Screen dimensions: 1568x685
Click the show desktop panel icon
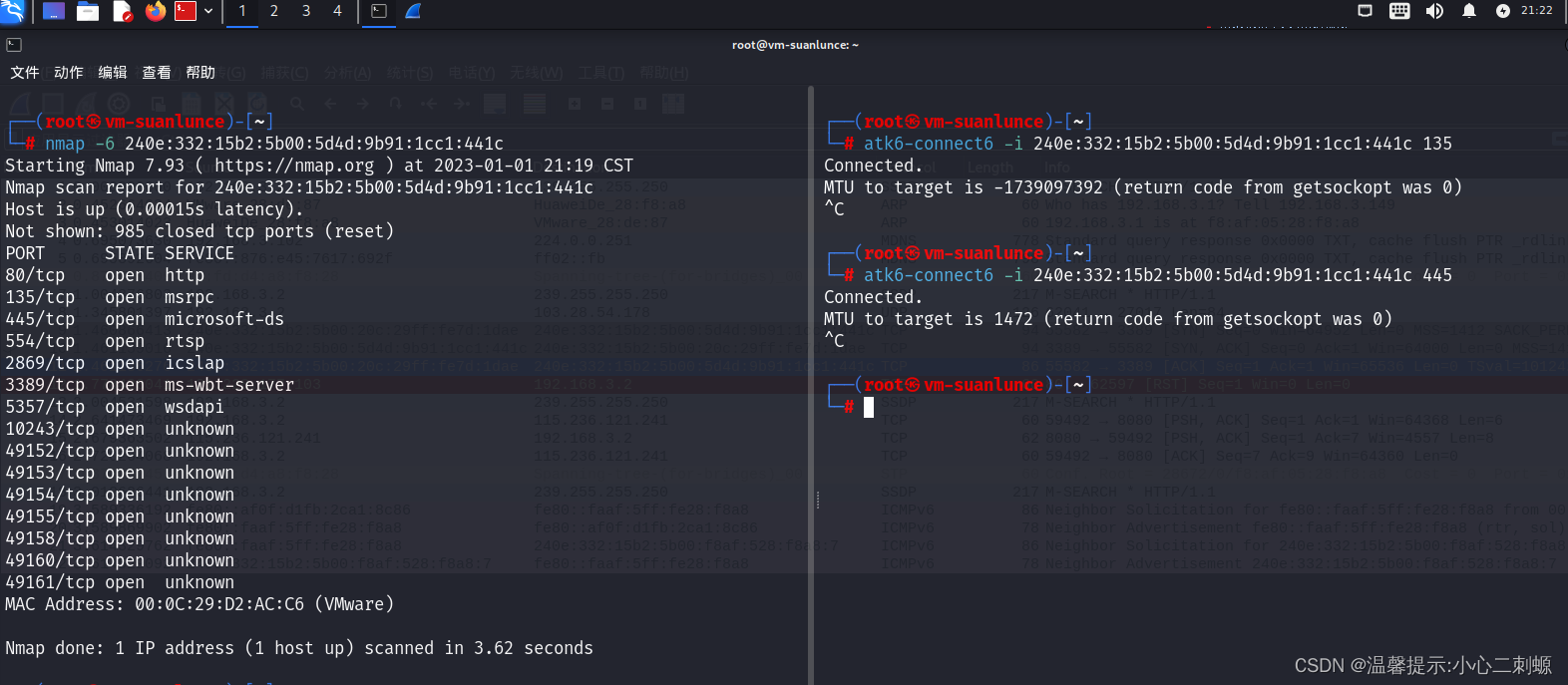(54, 11)
